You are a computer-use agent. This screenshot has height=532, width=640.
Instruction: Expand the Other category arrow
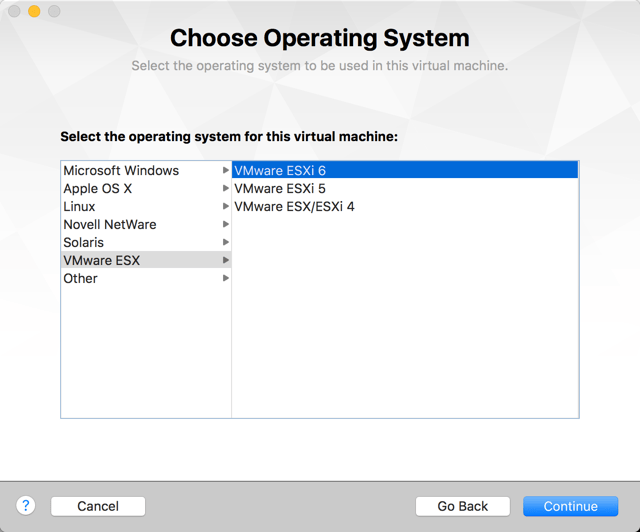pyautogui.click(x=226, y=278)
